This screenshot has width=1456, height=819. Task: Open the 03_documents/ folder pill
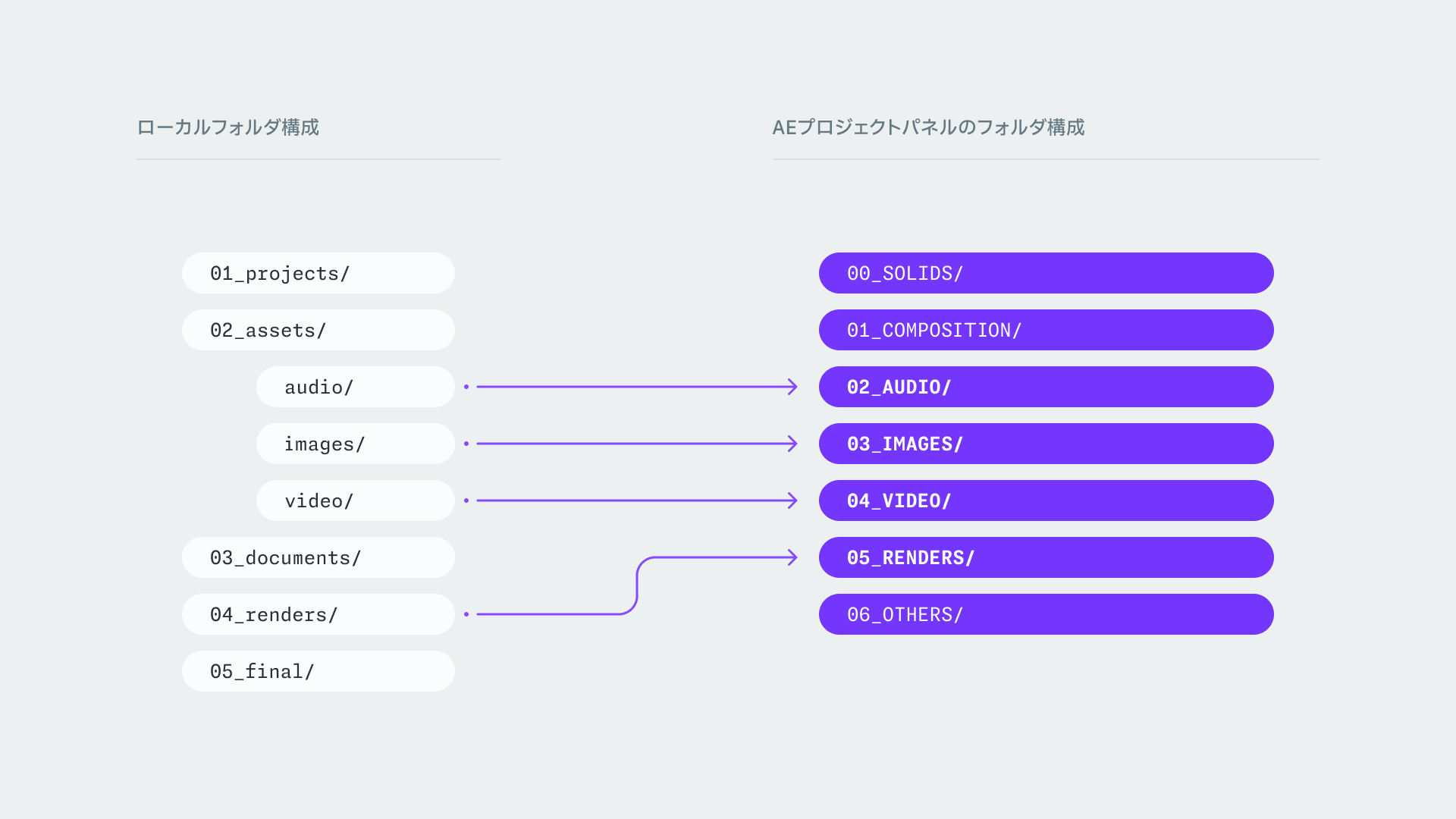pyautogui.click(x=318, y=557)
